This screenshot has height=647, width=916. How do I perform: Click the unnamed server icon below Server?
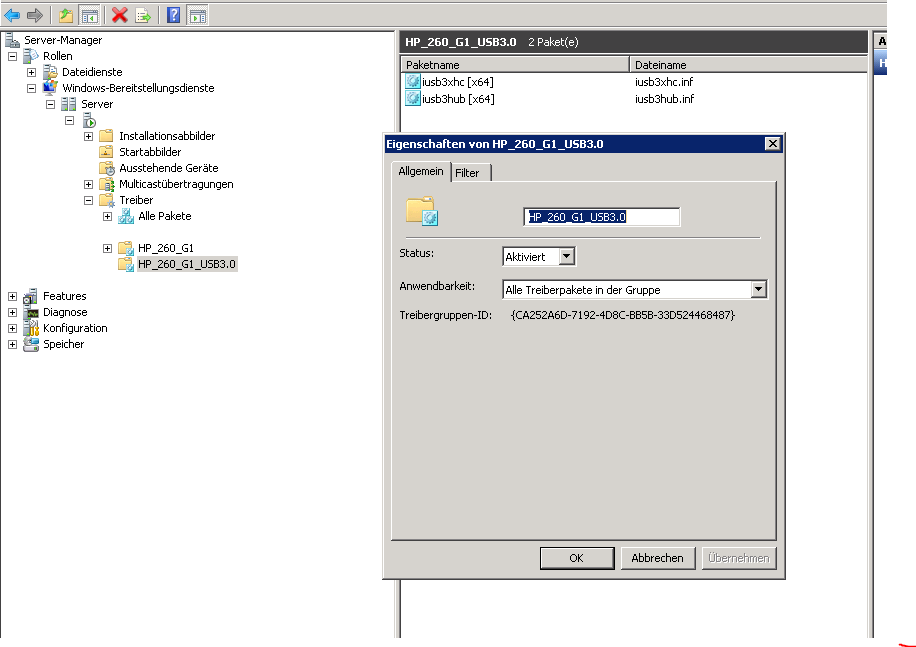[89, 121]
